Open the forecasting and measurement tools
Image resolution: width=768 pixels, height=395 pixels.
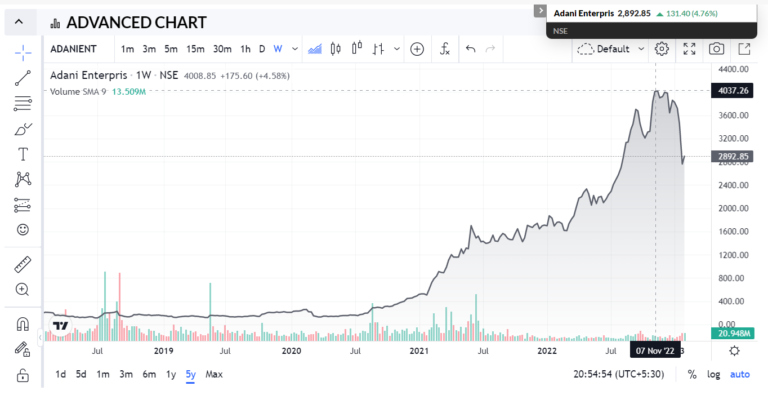(23, 205)
